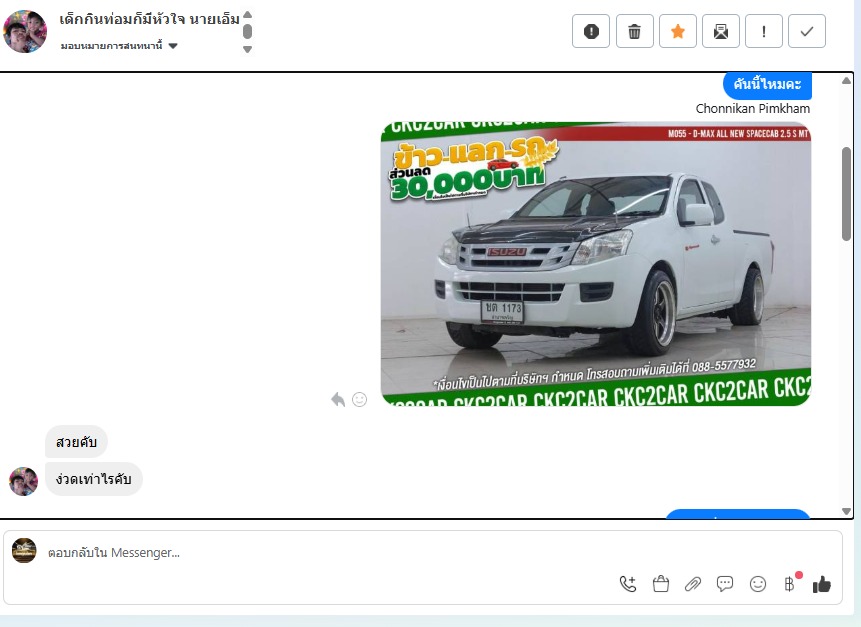Click the name field small down arrow
Screen dimensions: 861x627
248,49
